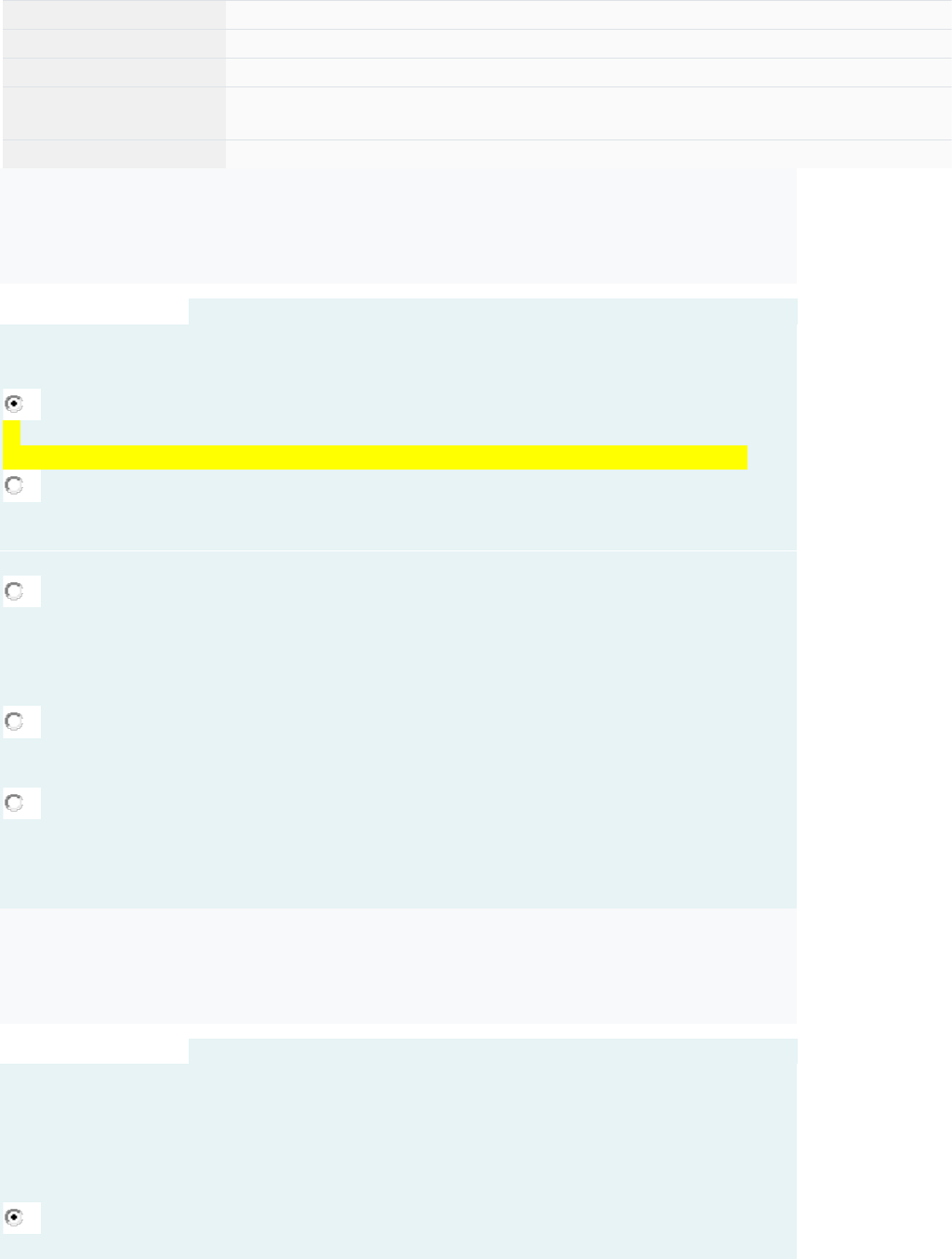Click the first row's wide value cell
Viewport: 952px width, 1259px height.
[588, 14]
